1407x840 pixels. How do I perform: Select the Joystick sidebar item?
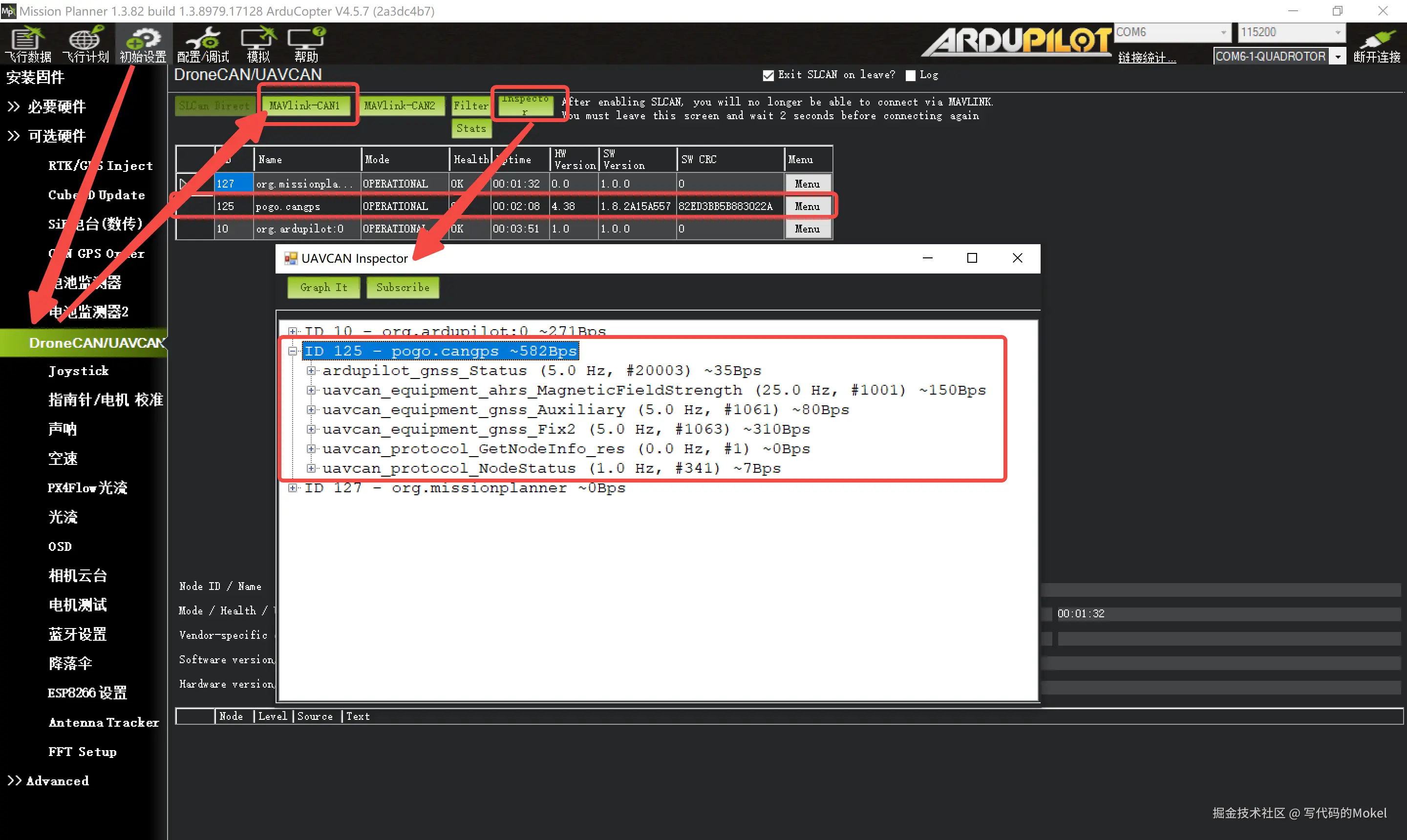click(x=78, y=371)
